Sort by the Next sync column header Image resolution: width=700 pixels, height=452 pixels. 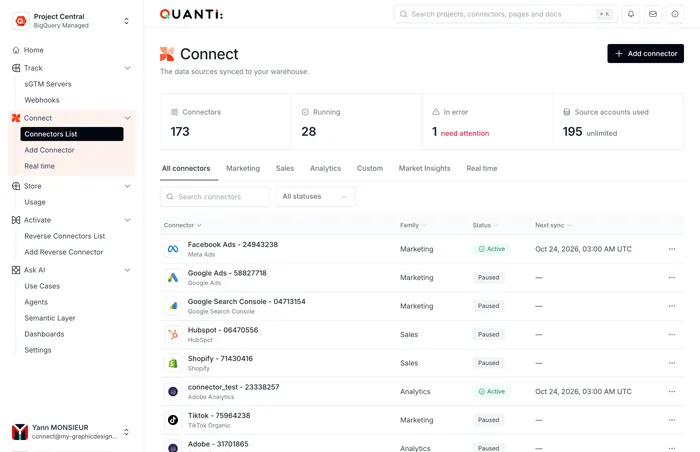pos(553,225)
